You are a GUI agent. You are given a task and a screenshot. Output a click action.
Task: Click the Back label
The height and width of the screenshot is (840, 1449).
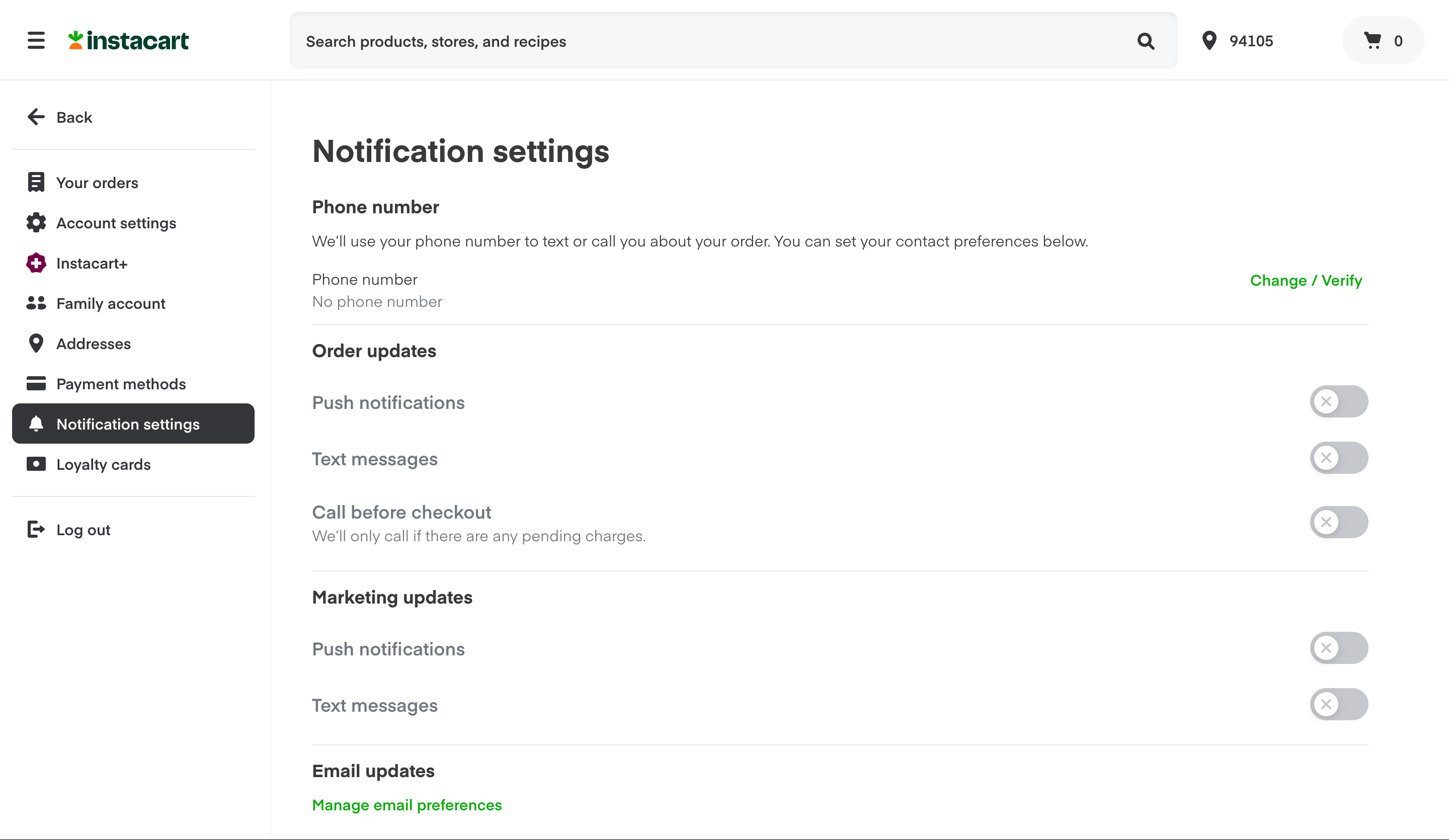pyautogui.click(x=74, y=117)
